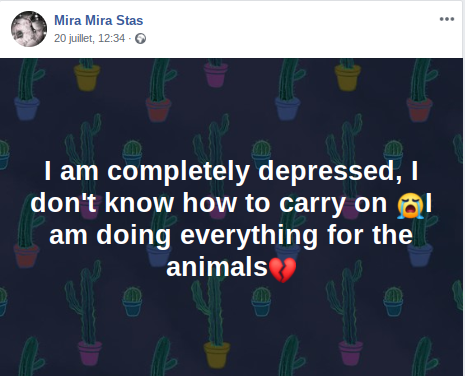
Task: Open the cactus-background post image
Action: click(231, 217)
